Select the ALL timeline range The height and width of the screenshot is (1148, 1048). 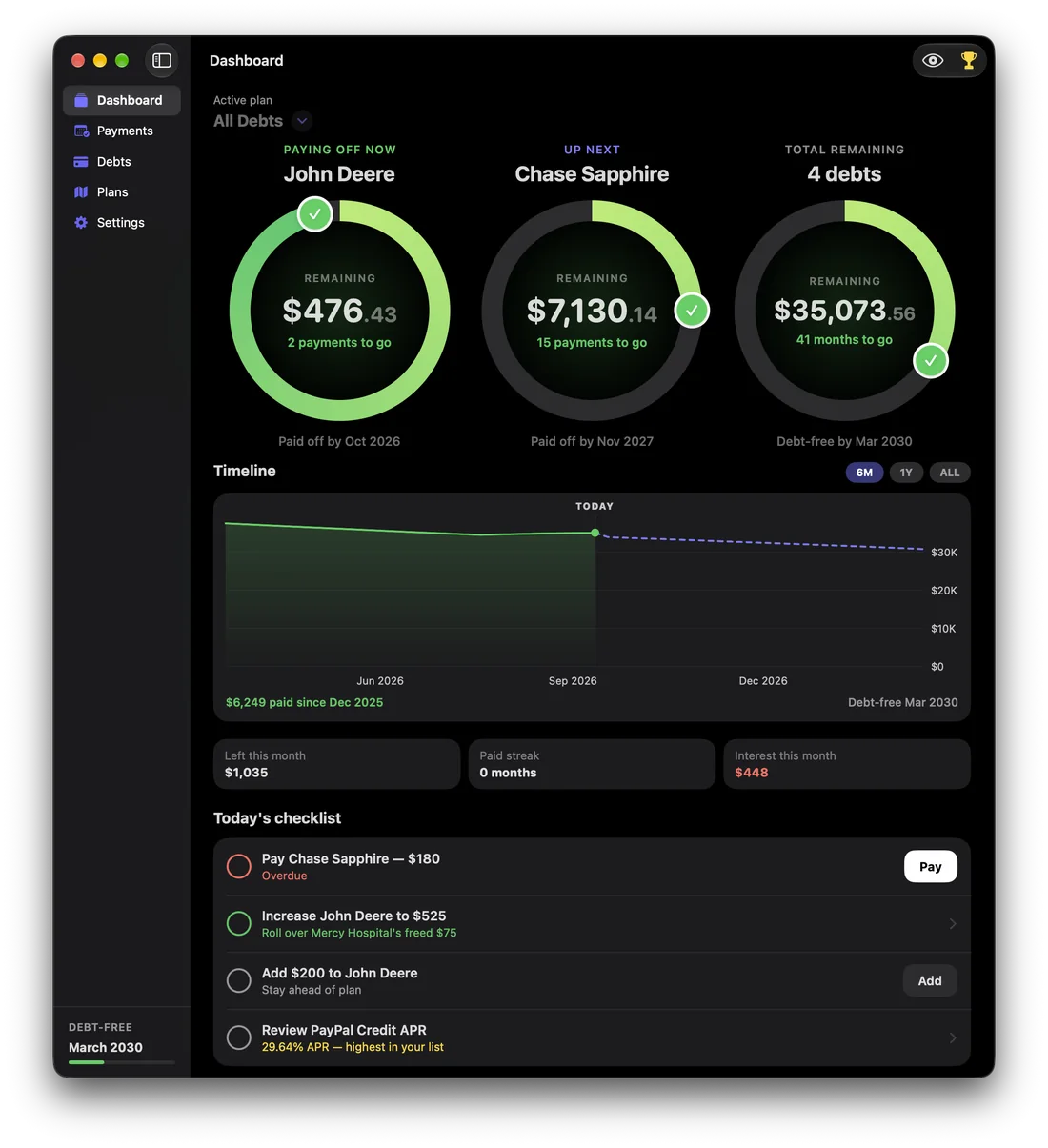pyautogui.click(x=950, y=473)
